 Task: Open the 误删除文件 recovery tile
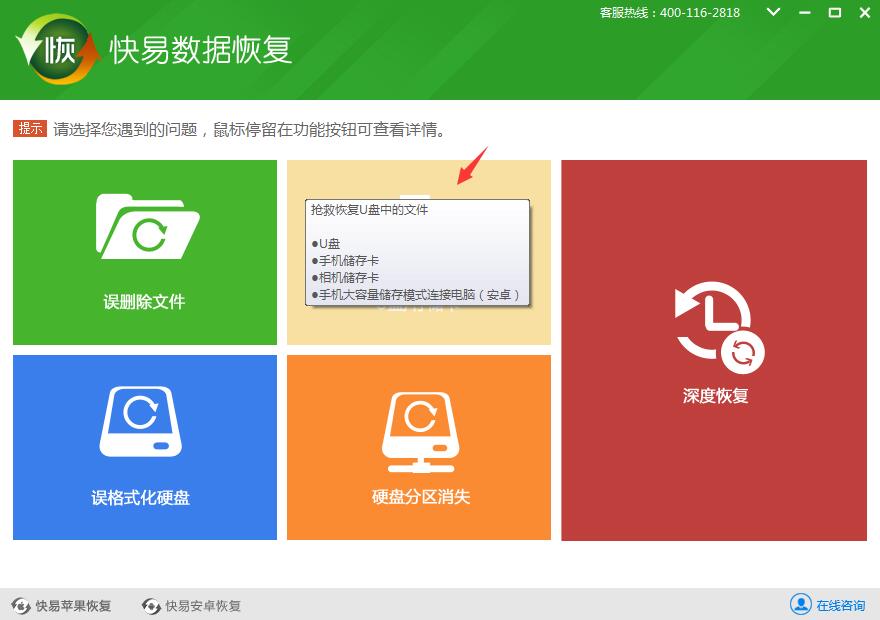[x=145, y=252]
